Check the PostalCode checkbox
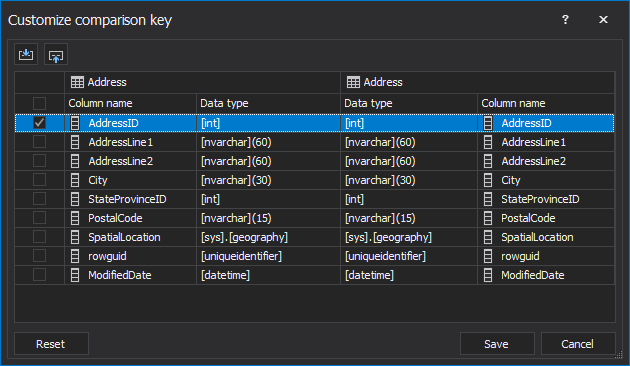Viewport: 630px width, 366px height. pos(39,218)
